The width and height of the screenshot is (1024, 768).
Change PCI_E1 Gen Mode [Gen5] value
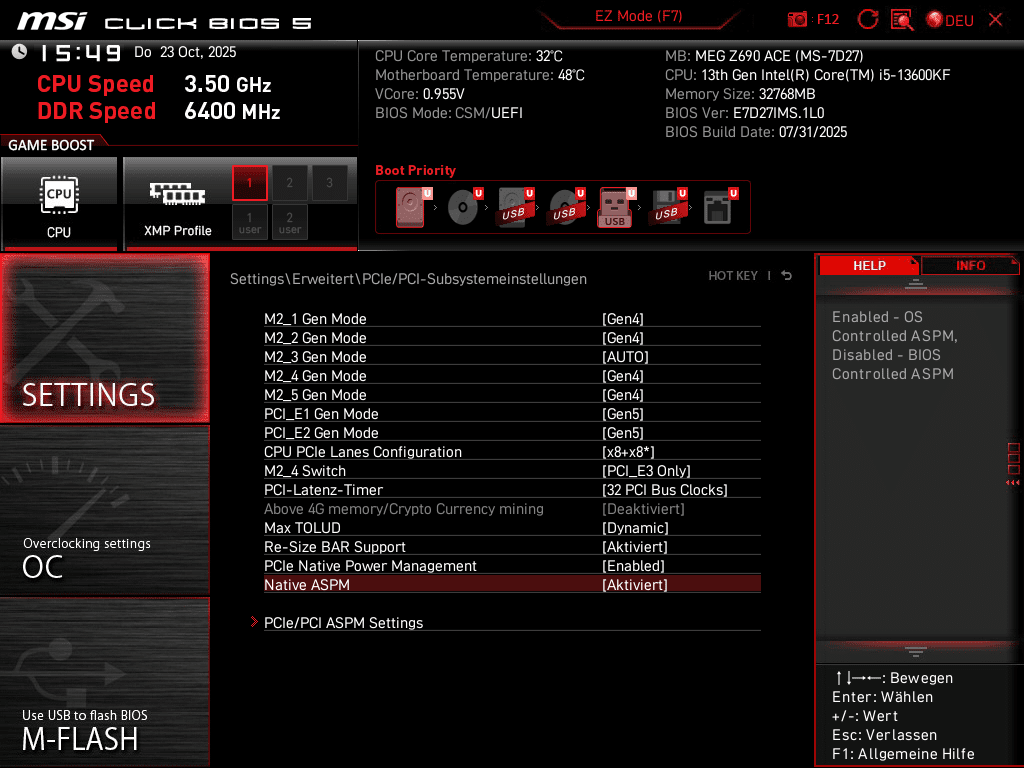[622, 413]
